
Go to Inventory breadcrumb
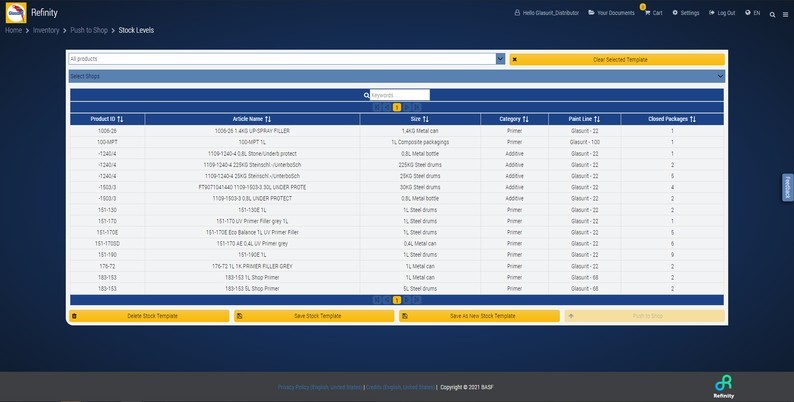[46, 30]
